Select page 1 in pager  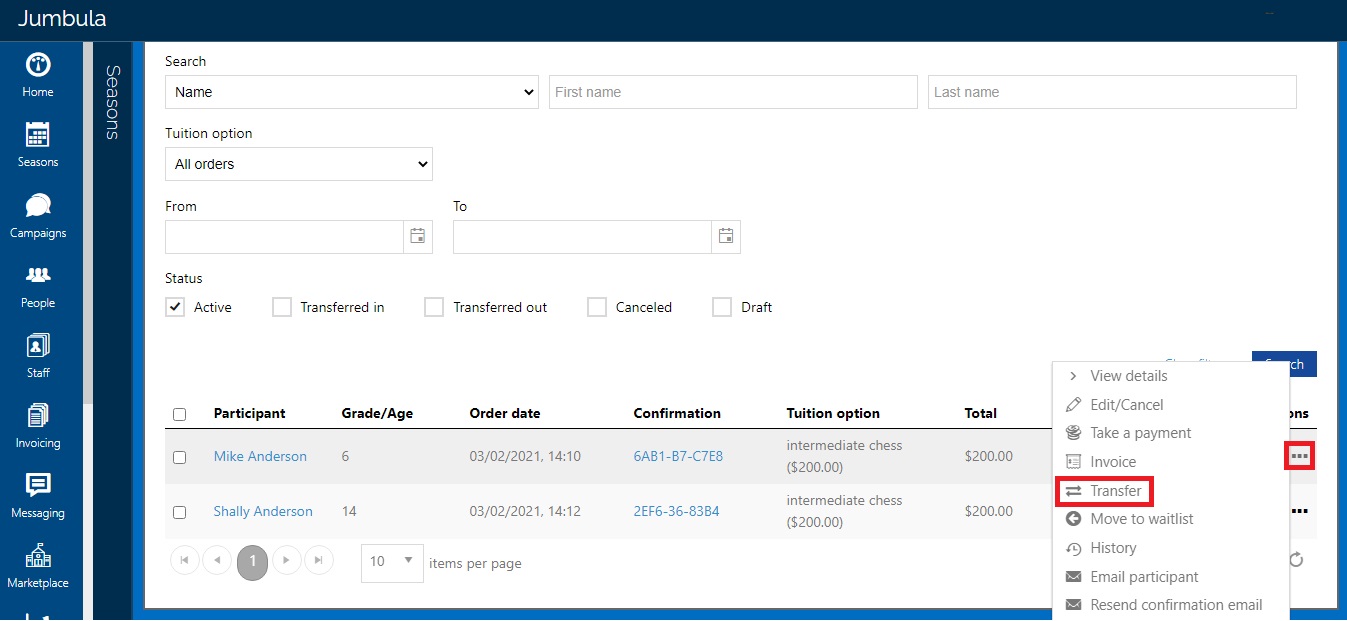click(x=252, y=562)
